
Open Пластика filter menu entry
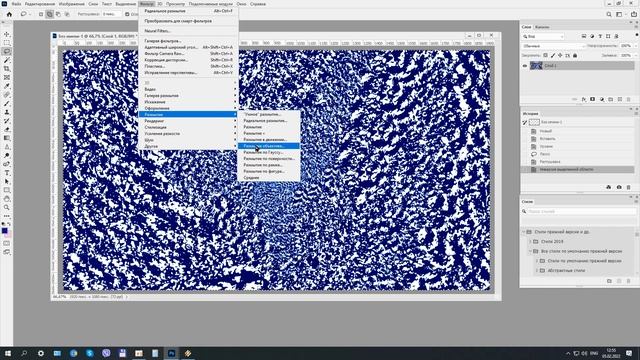(x=155, y=66)
